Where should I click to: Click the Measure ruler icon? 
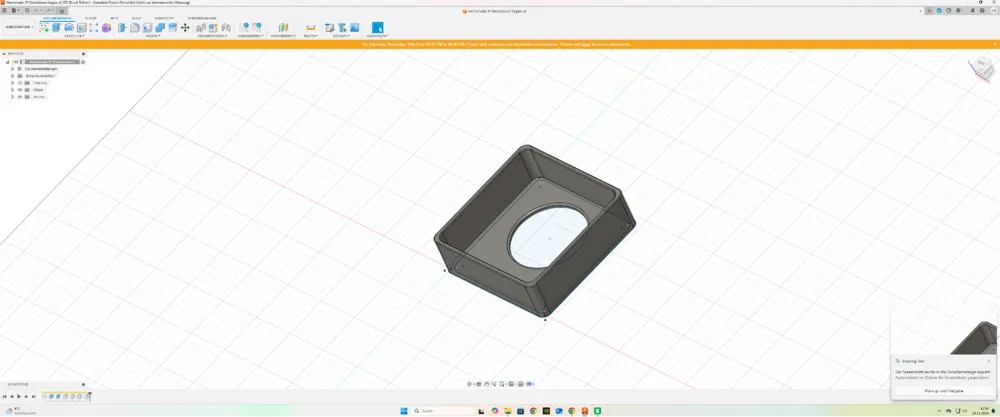[311, 27]
